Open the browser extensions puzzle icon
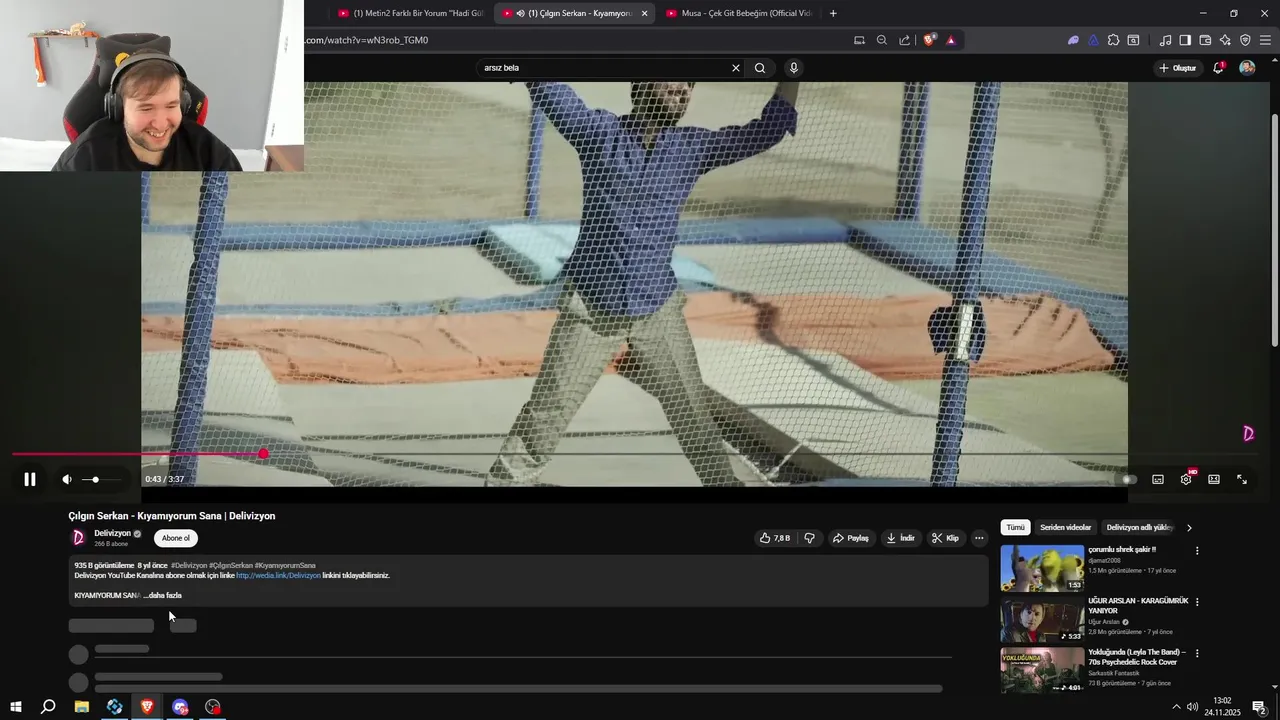The height and width of the screenshot is (720, 1280). coord(1113,40)
